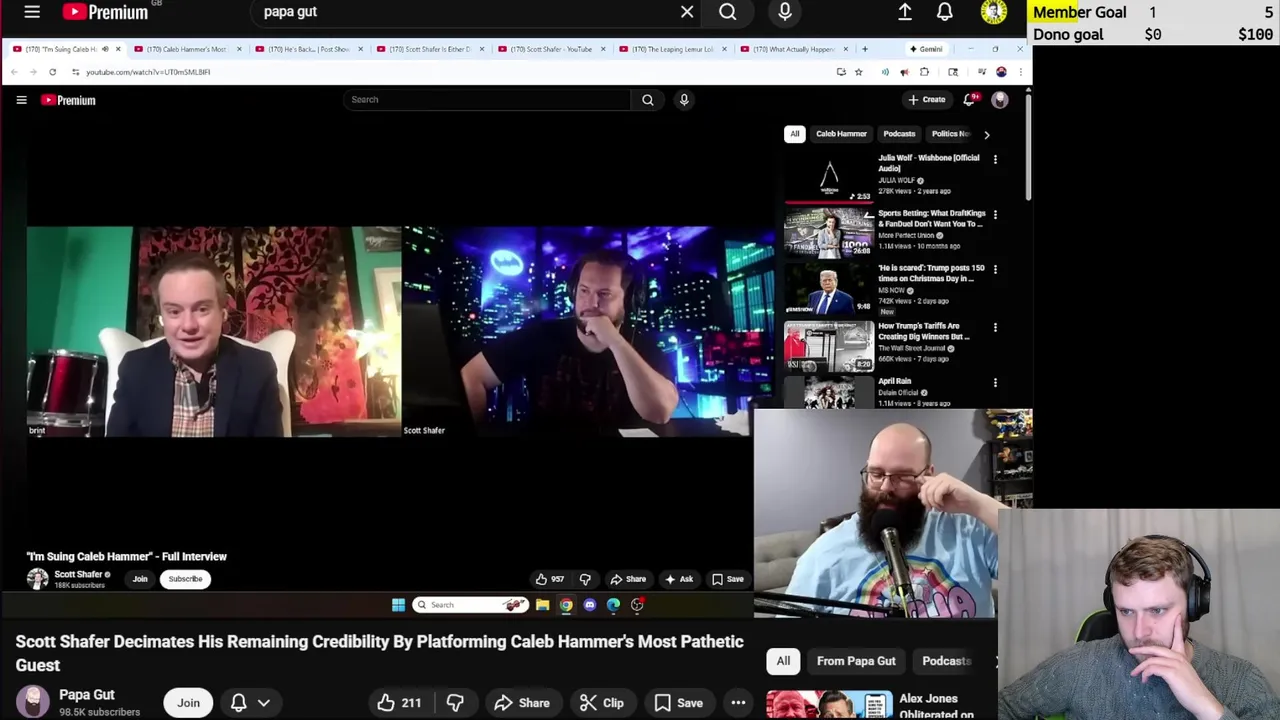Open Scott Shafer channel name link
This screenshot has width=1280, height=720.
pyautogui.click(x=78, y=575)
